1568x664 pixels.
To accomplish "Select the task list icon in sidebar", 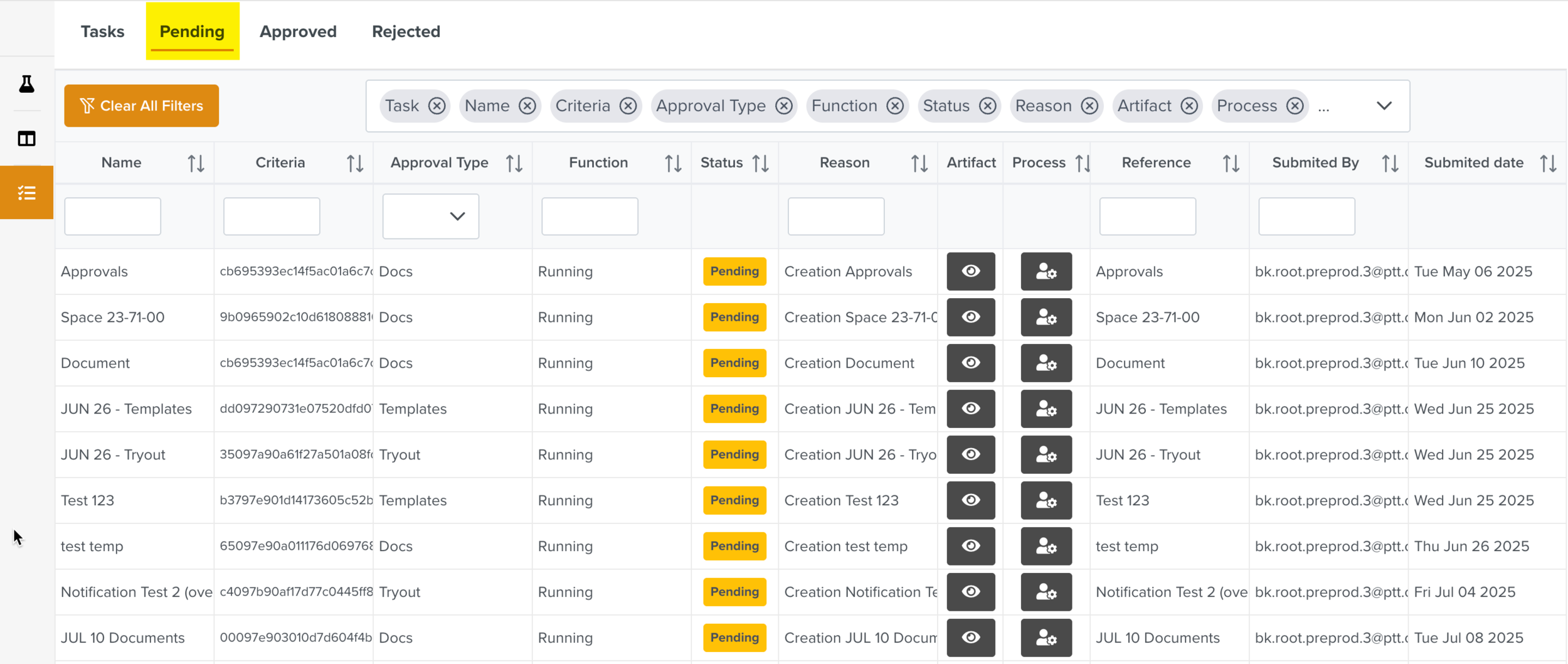I will click(26, 193).
